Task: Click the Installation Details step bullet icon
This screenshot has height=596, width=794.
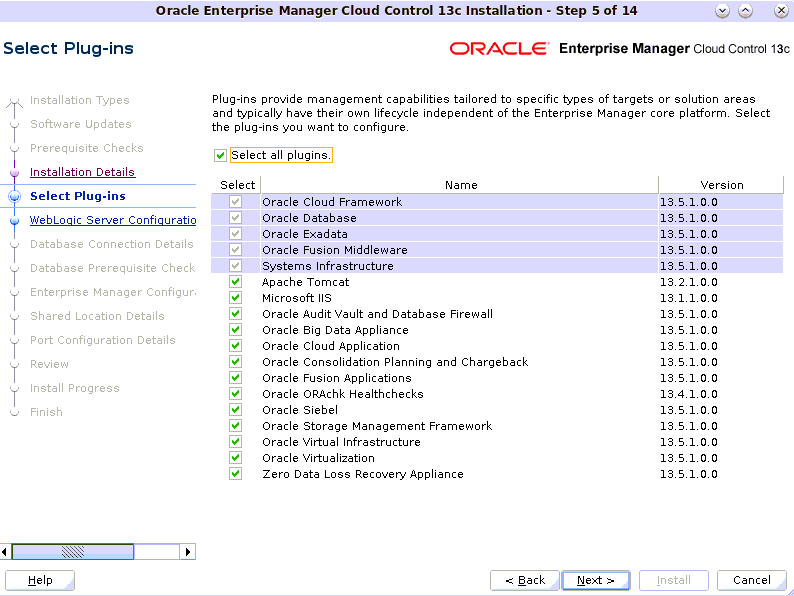Action: pos(15,173)
